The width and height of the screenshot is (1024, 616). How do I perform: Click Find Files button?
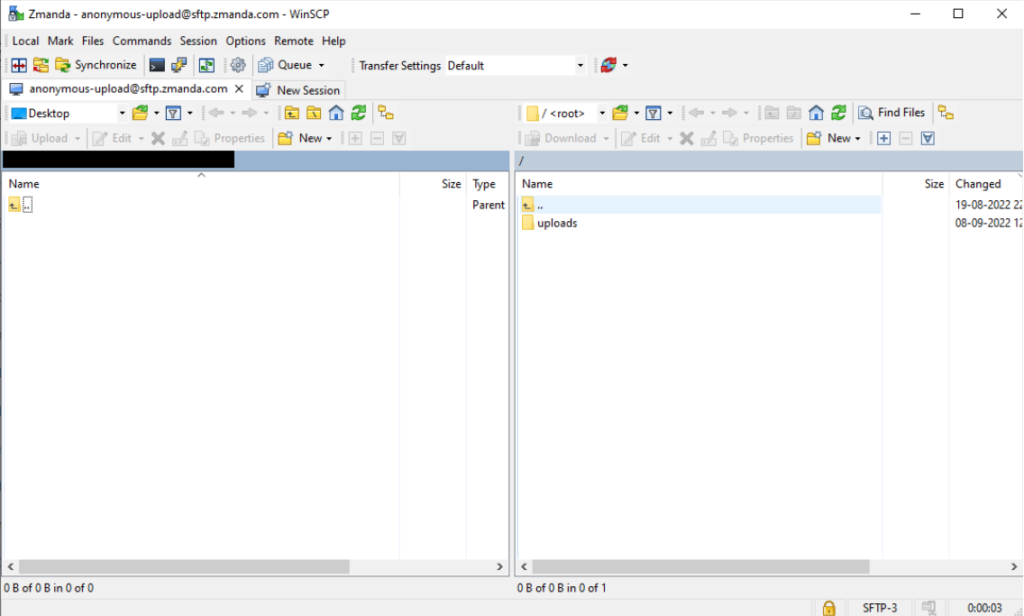pos(892,113)
